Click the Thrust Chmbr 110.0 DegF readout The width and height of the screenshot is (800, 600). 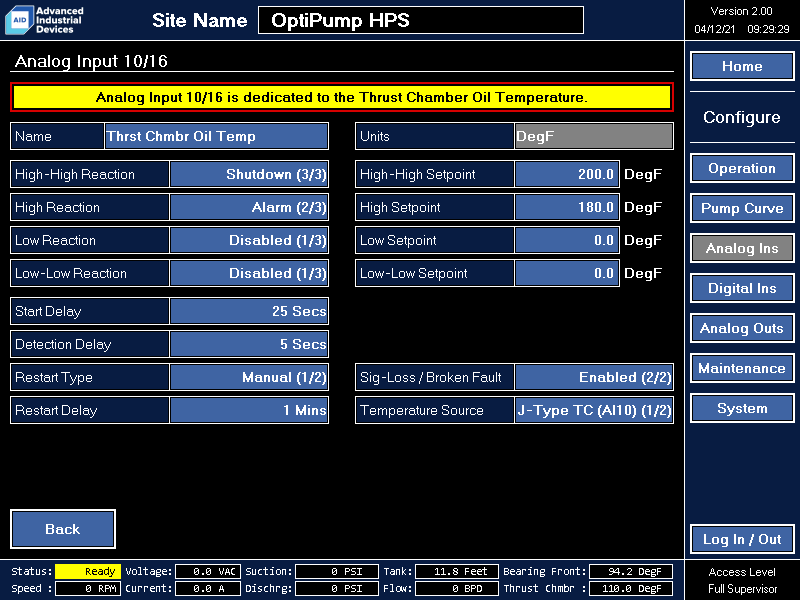tap(631, 588)
